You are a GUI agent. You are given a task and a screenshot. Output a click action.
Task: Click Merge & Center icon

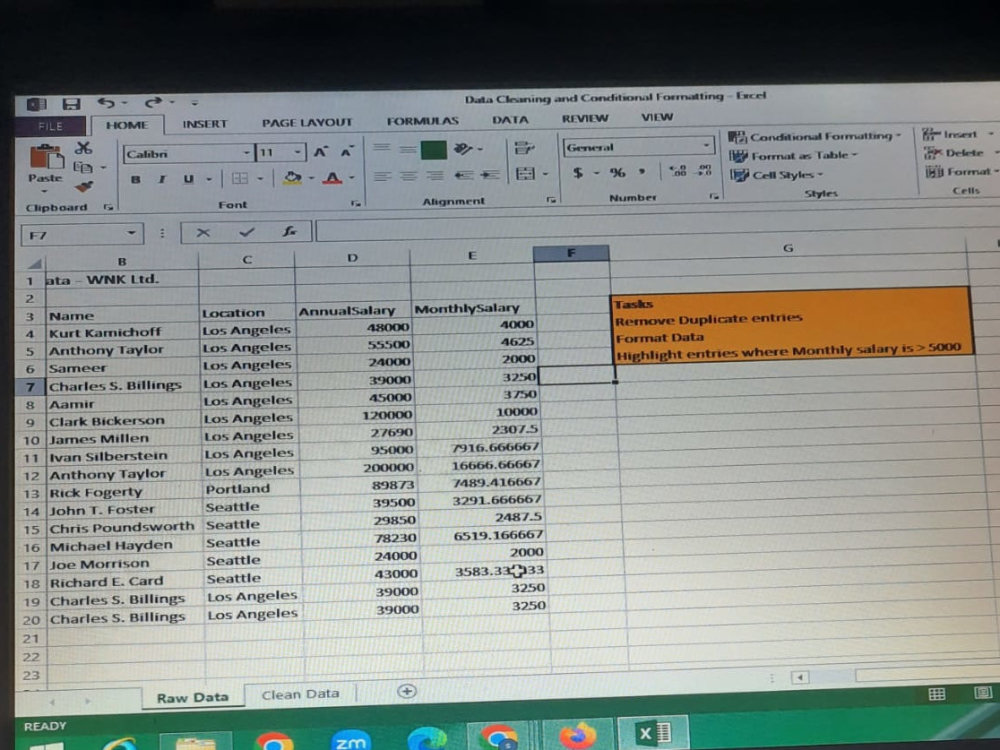[525, 173]
